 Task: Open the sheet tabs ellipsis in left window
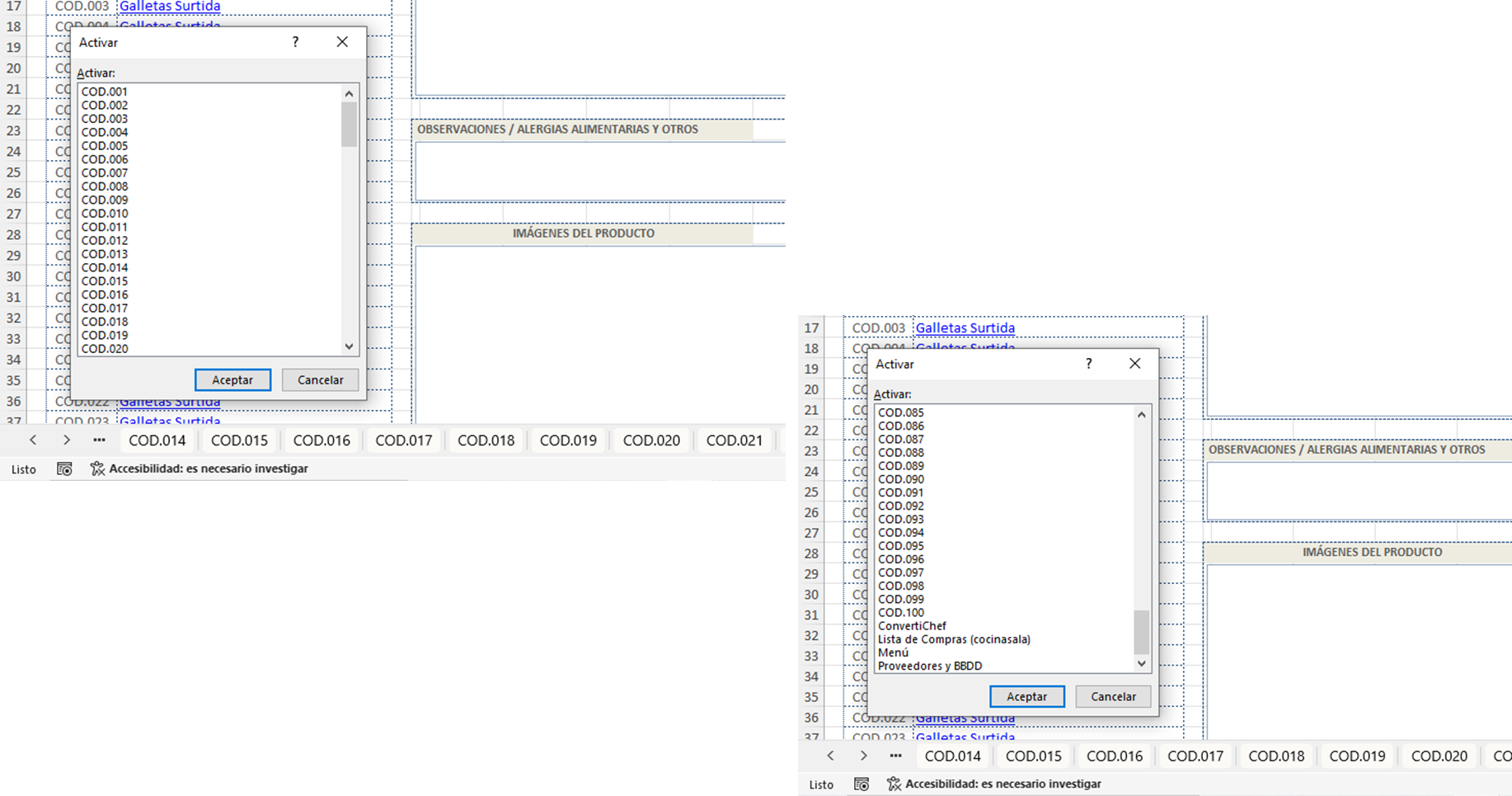point(99,440)
